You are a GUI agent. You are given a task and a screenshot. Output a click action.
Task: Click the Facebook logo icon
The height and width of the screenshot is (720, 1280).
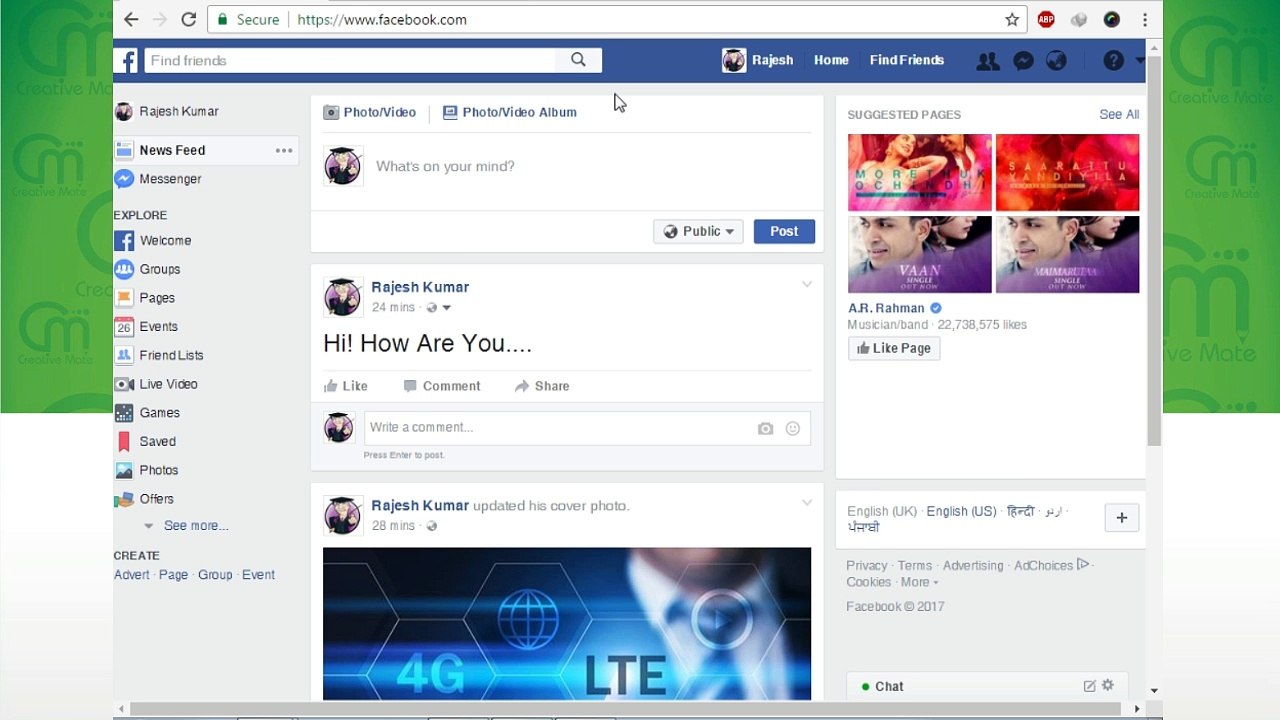pyautogui.click(x=126, y=60)
